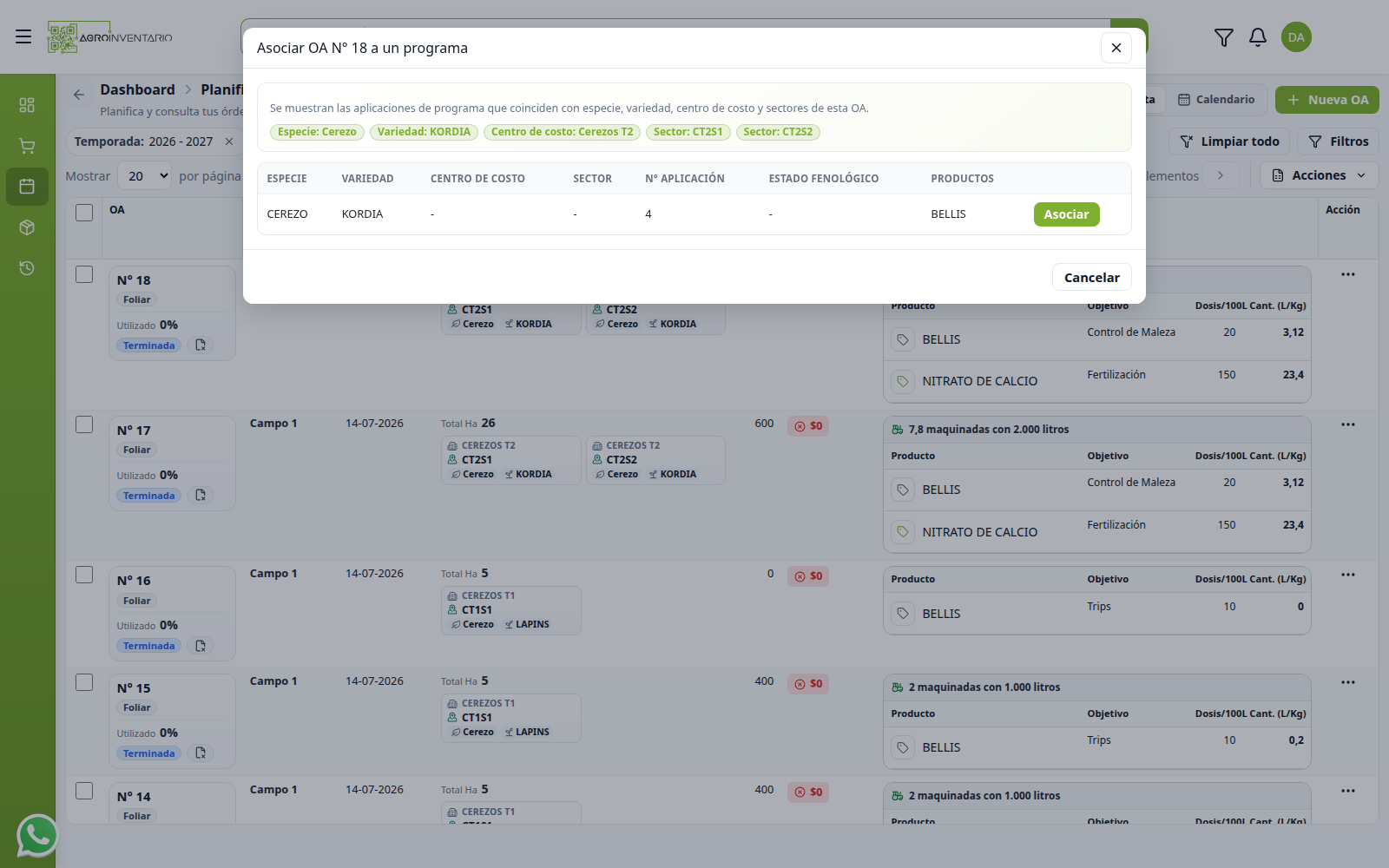Close the Asociar OA dialog
1389x868 pixels.
click(x=1116, y=48)
